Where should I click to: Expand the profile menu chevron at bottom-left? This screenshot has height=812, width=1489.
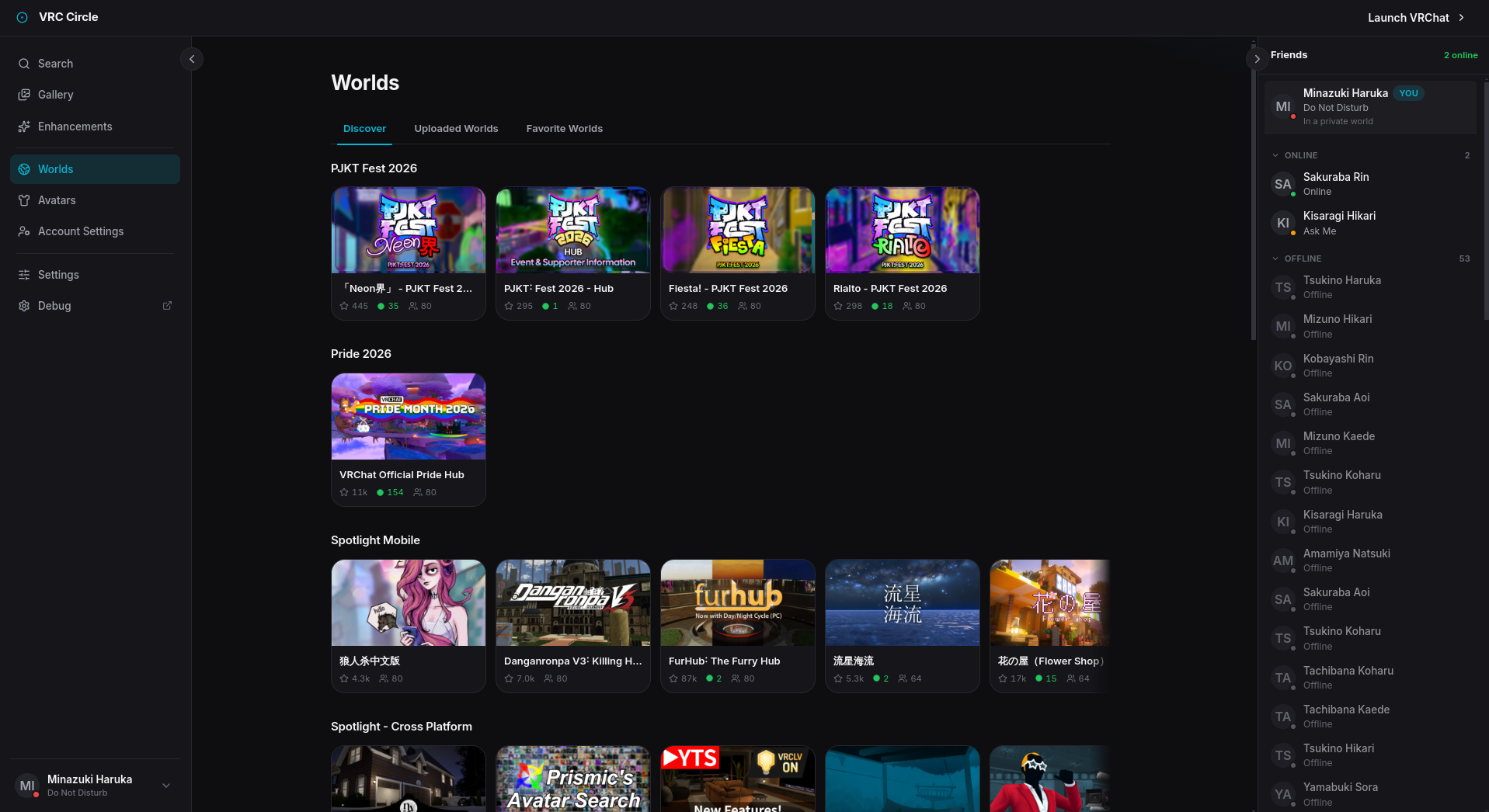[x=166, y=786]
